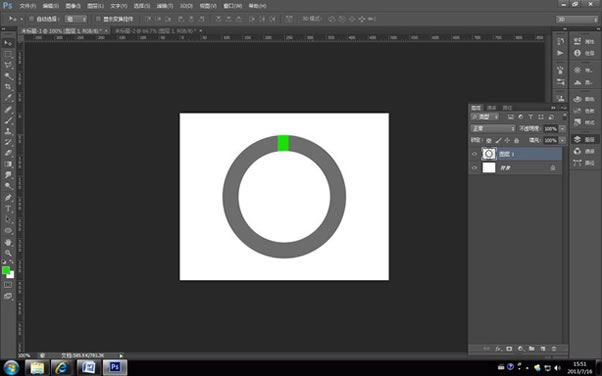Open the Info panel
Screen dimensions: 602x376
pyautogui.click(x=584, y=53)
